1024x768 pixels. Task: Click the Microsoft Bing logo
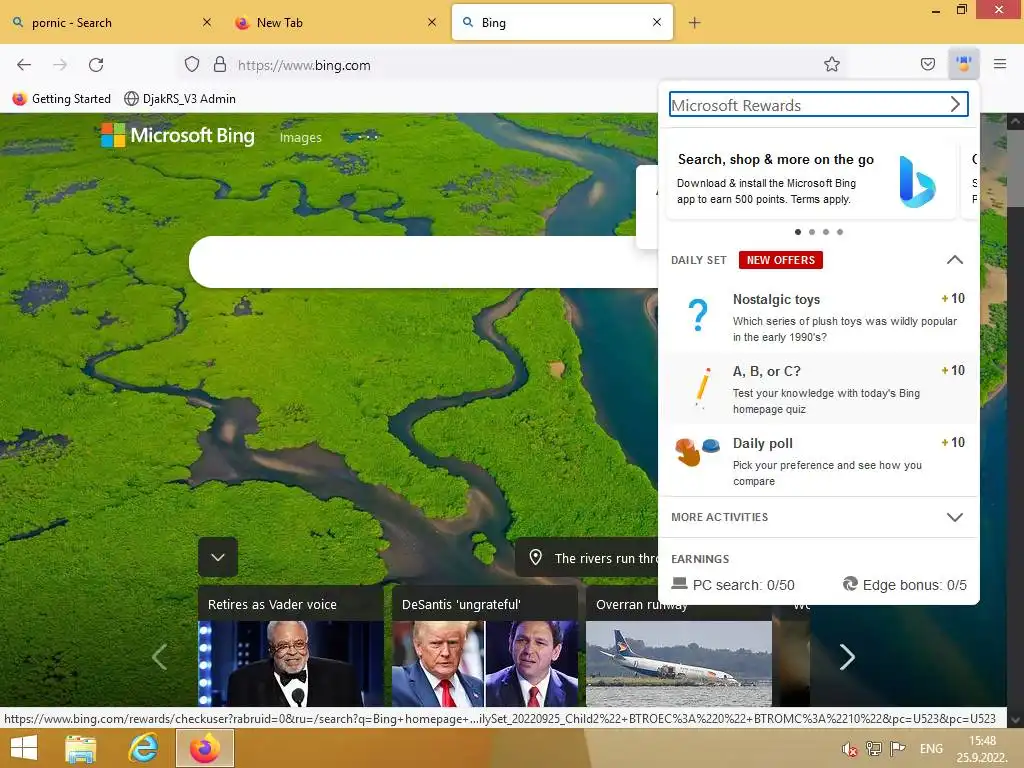[178, 135]
